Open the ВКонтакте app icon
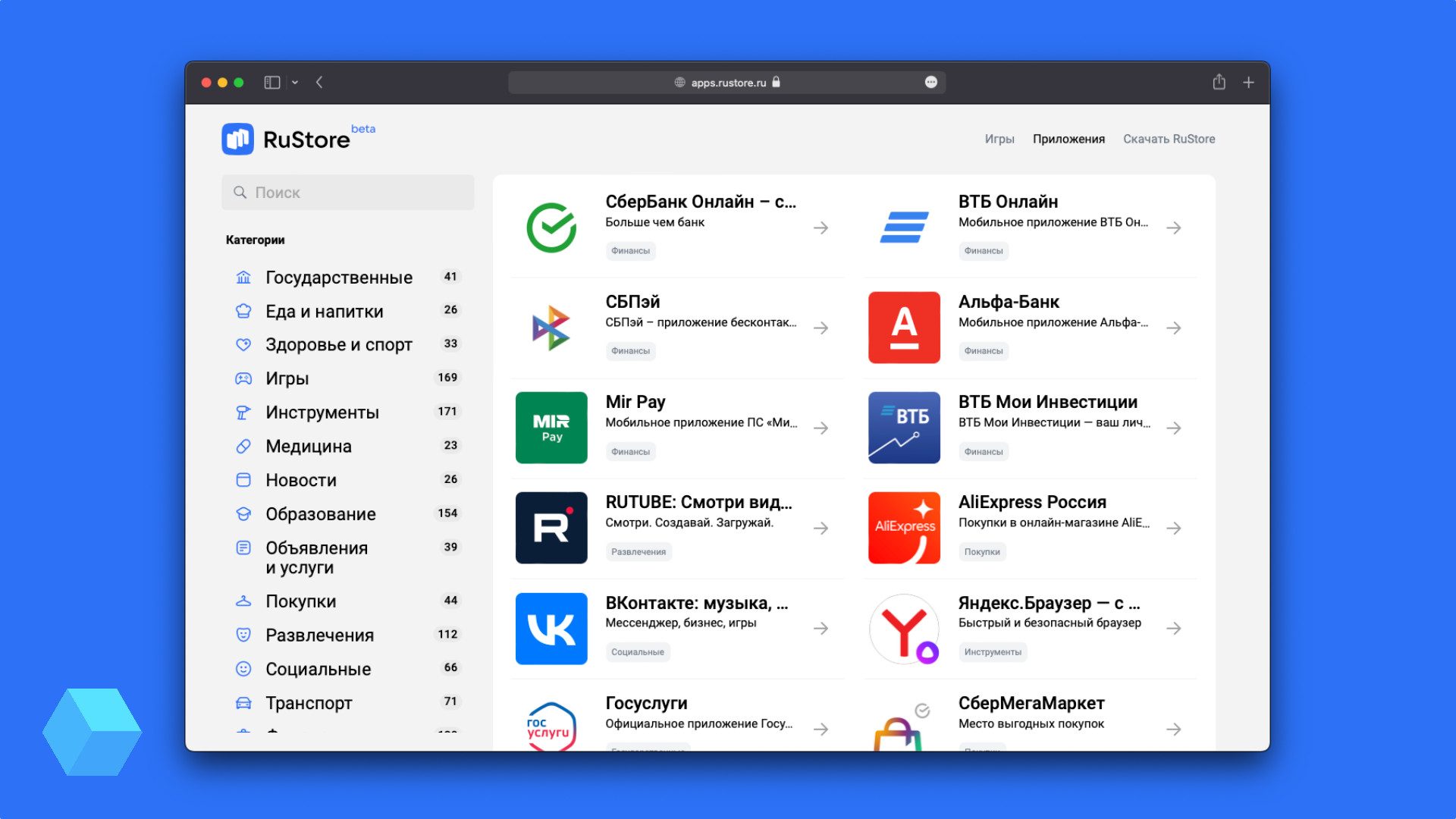1456x819 pixels. (x=551, y=629)
